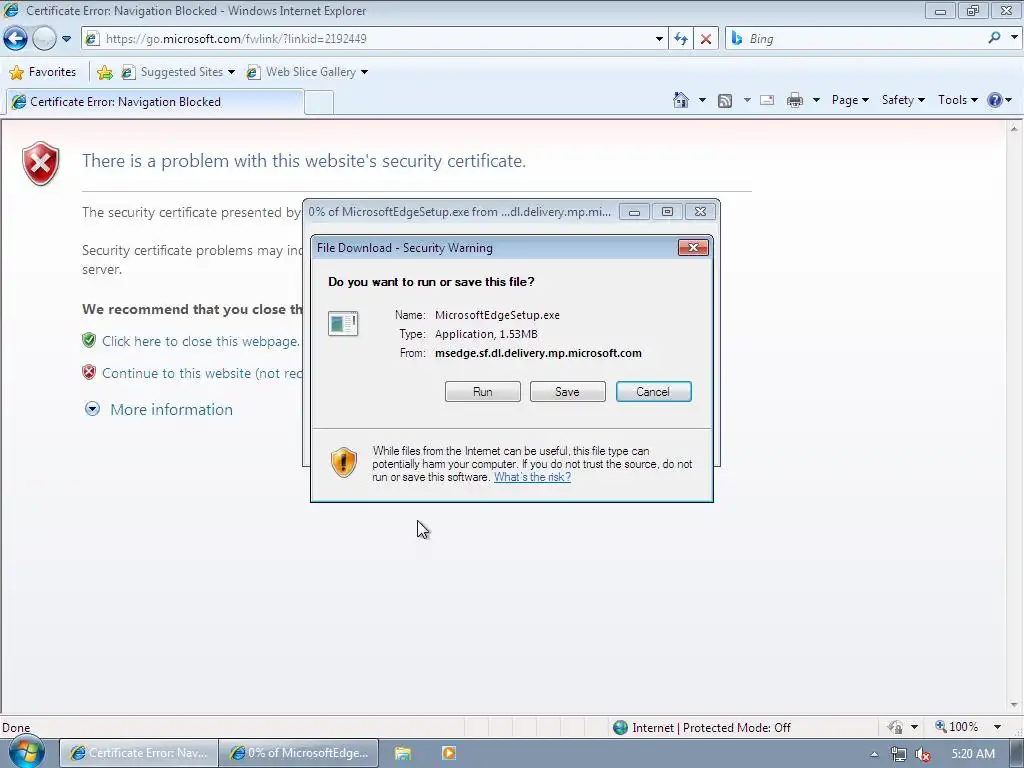
Task: Click the red shield certificate error icon
Action: click(x=40, y=163)
